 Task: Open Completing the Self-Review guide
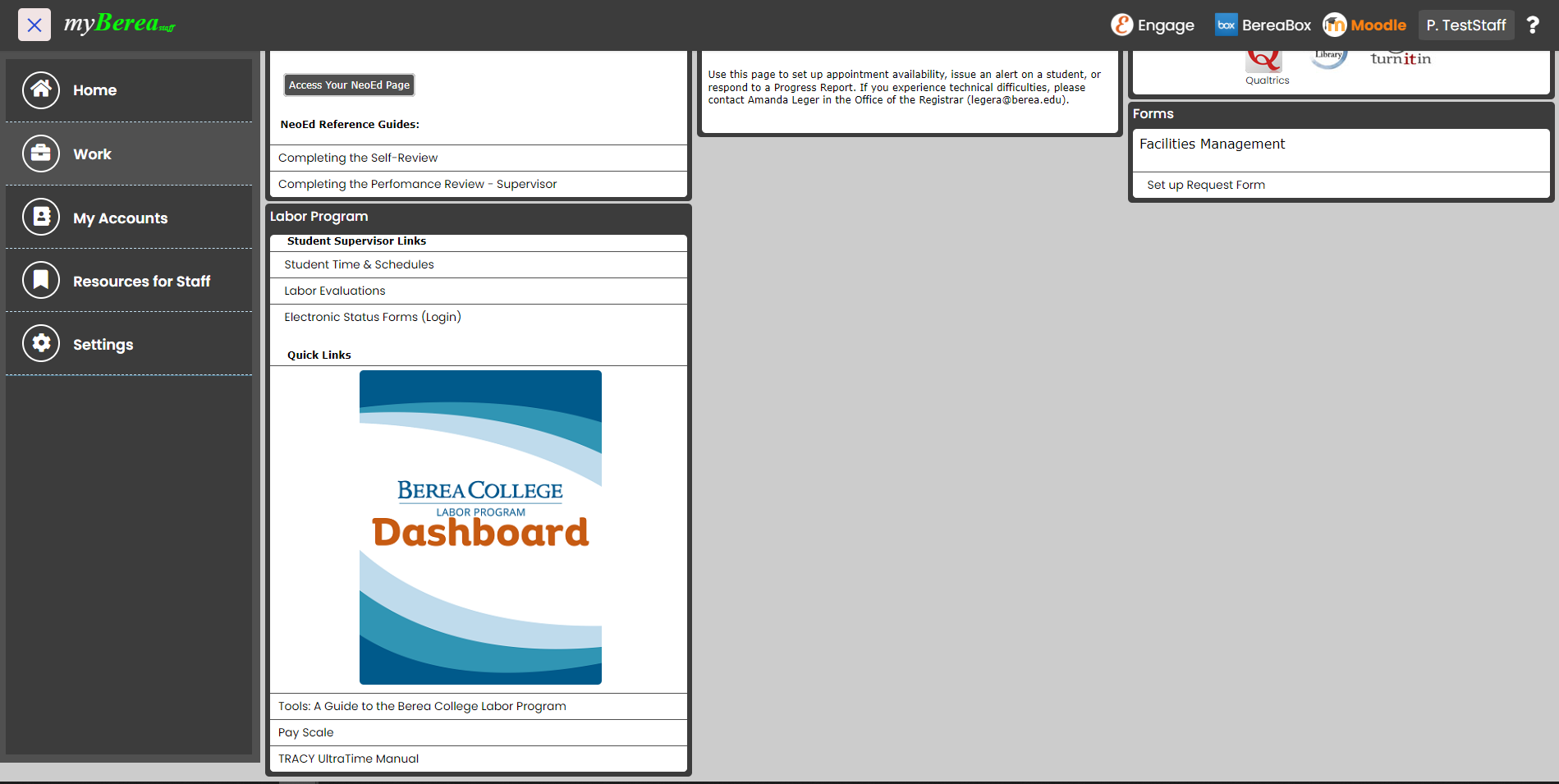click(x=358, y=158)
